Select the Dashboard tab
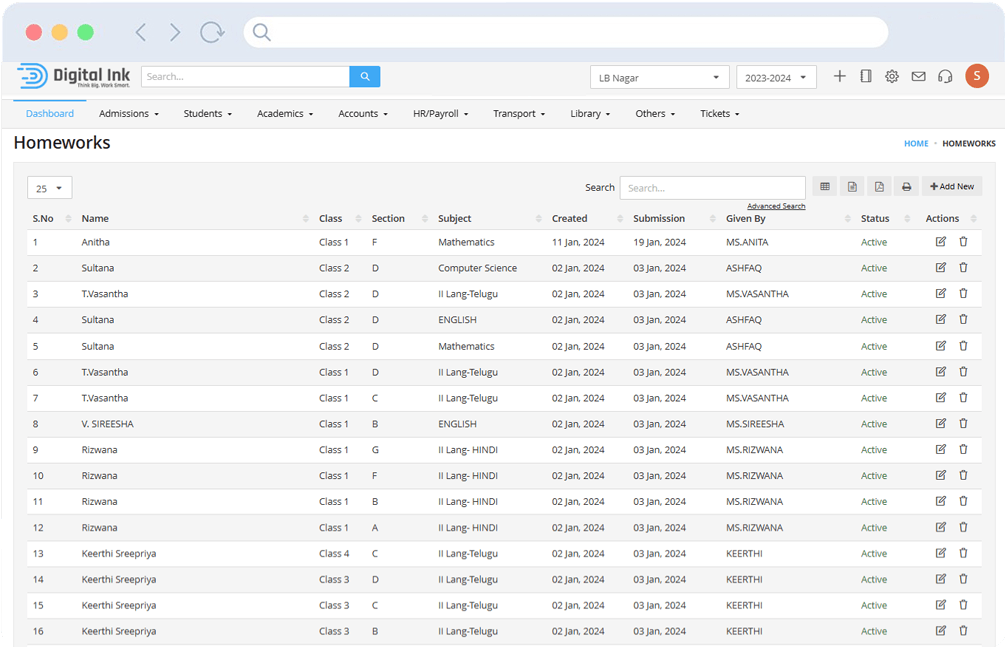This screenshot has width=1005, height=647. coord(49,113)
